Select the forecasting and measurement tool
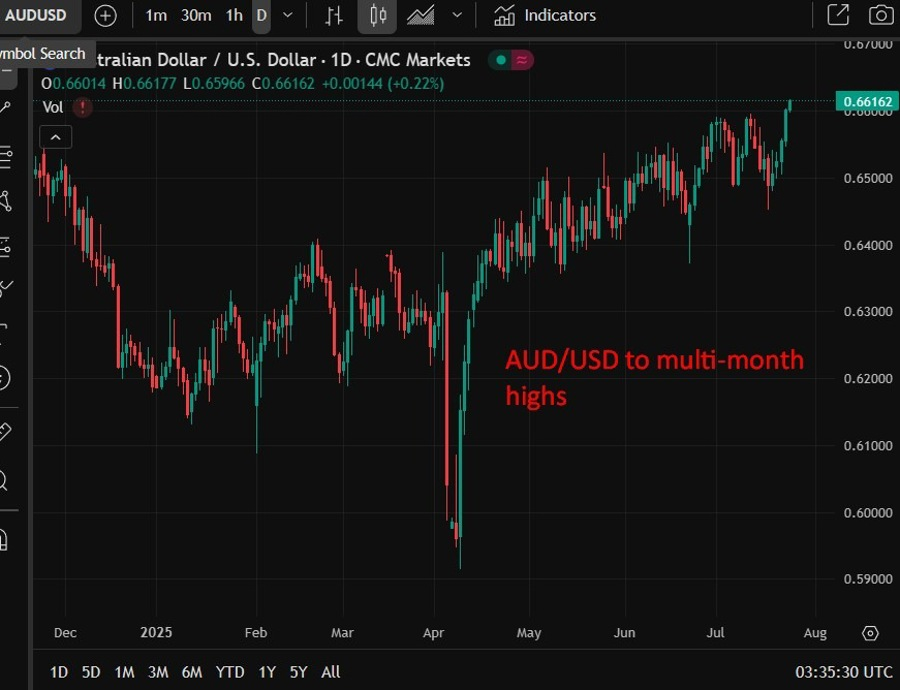The image size is (900, 690). 5,247
